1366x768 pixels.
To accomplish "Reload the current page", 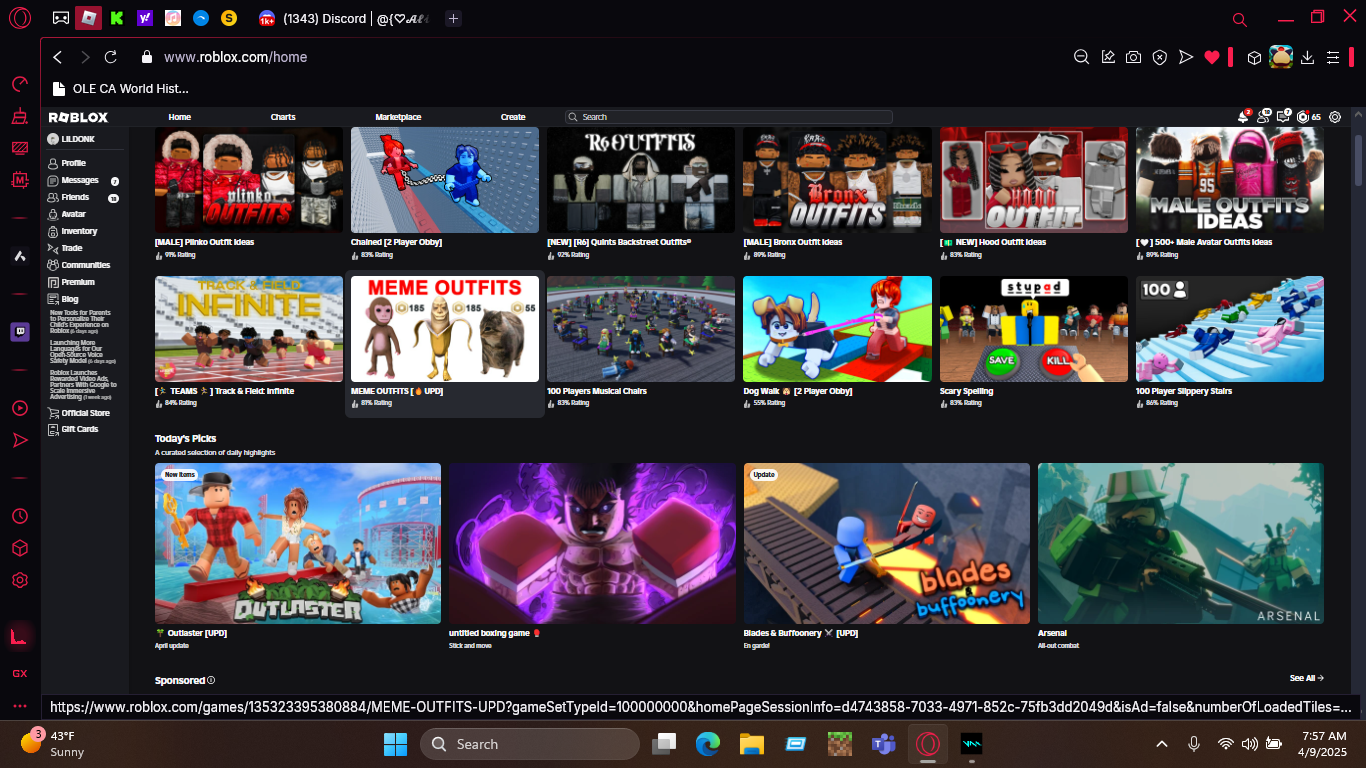I will (x=111, y=57).
